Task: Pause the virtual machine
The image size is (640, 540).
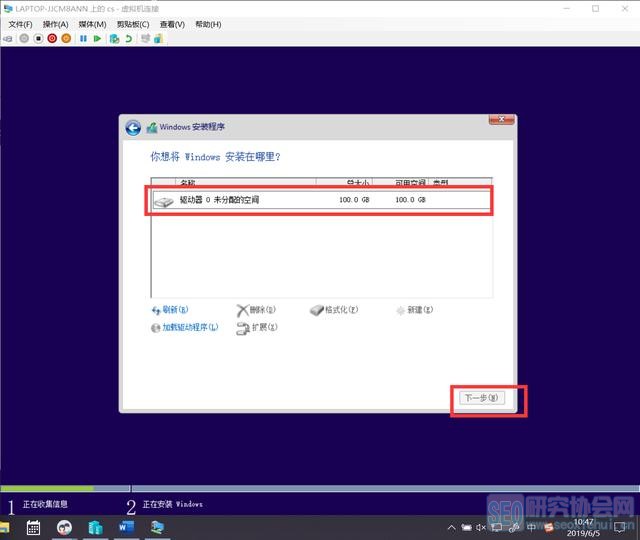Action: (x=83, y=38)
